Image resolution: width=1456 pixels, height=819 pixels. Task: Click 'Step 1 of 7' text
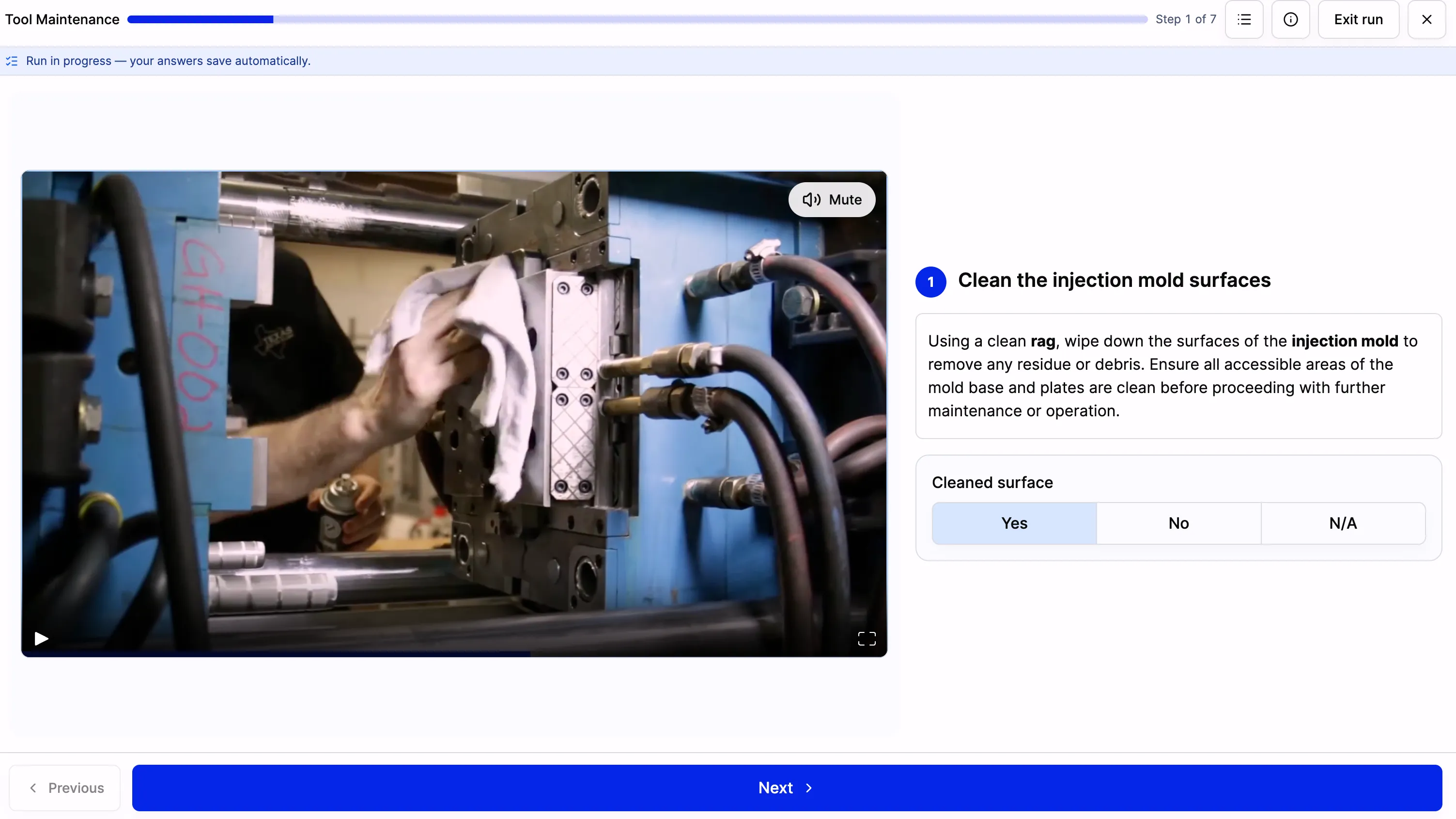(1186, 19)
